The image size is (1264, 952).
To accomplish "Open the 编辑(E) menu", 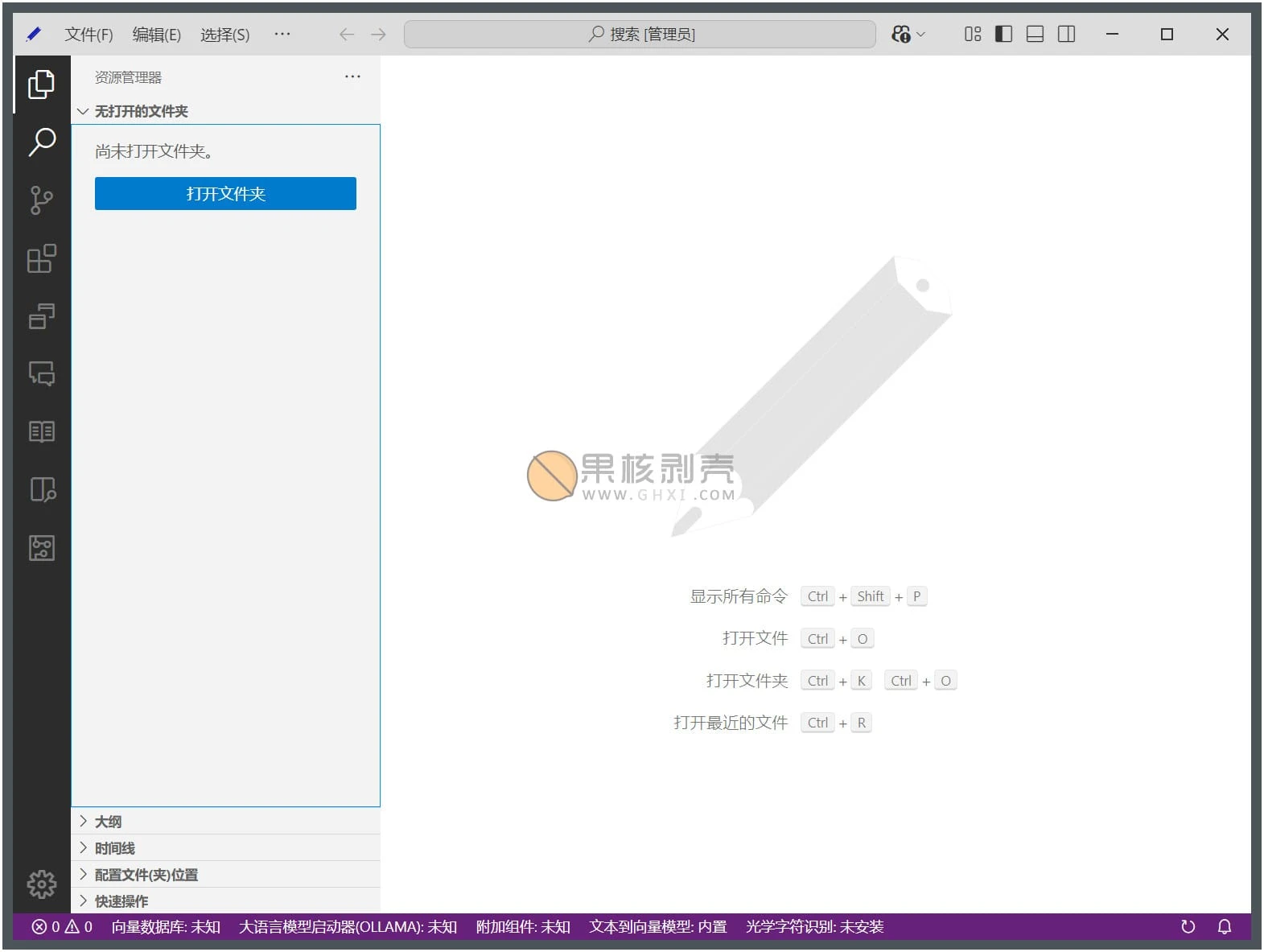I will coord(156,35).
